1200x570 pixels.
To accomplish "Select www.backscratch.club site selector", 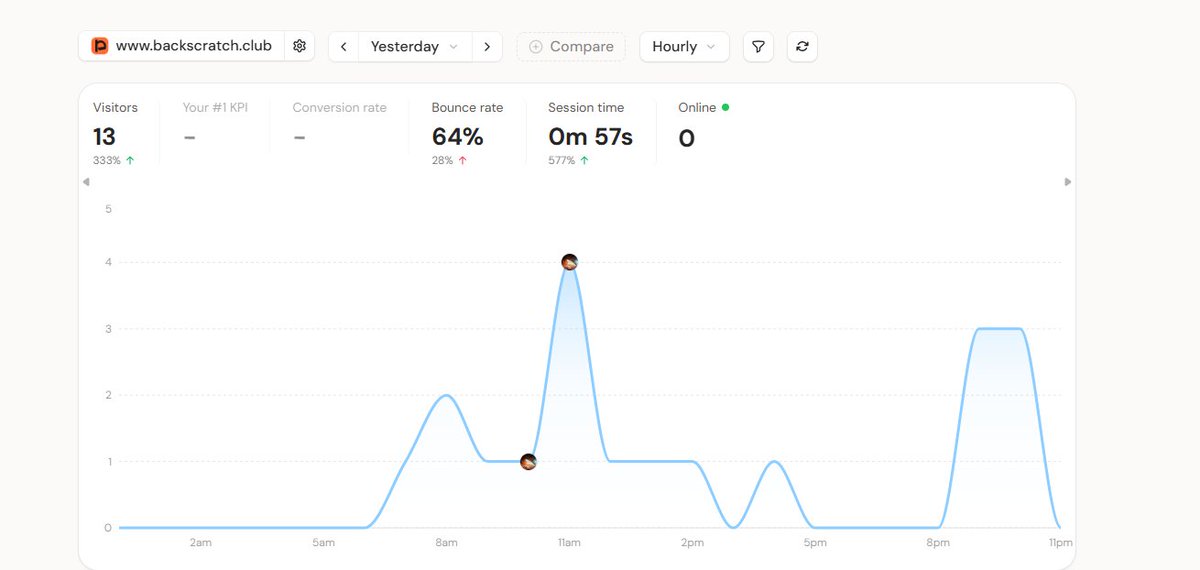I will coord(182,46).
